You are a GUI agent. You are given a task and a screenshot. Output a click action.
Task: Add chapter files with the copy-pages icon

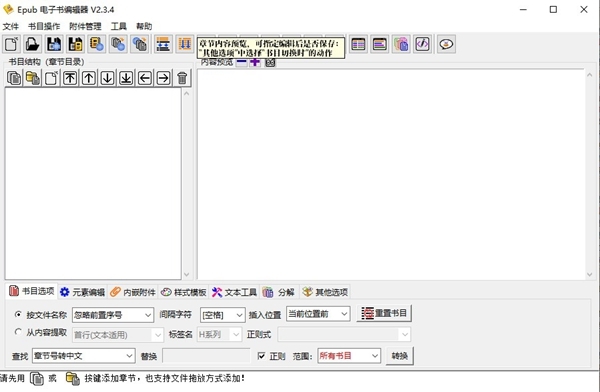click(x=14, y=78)
